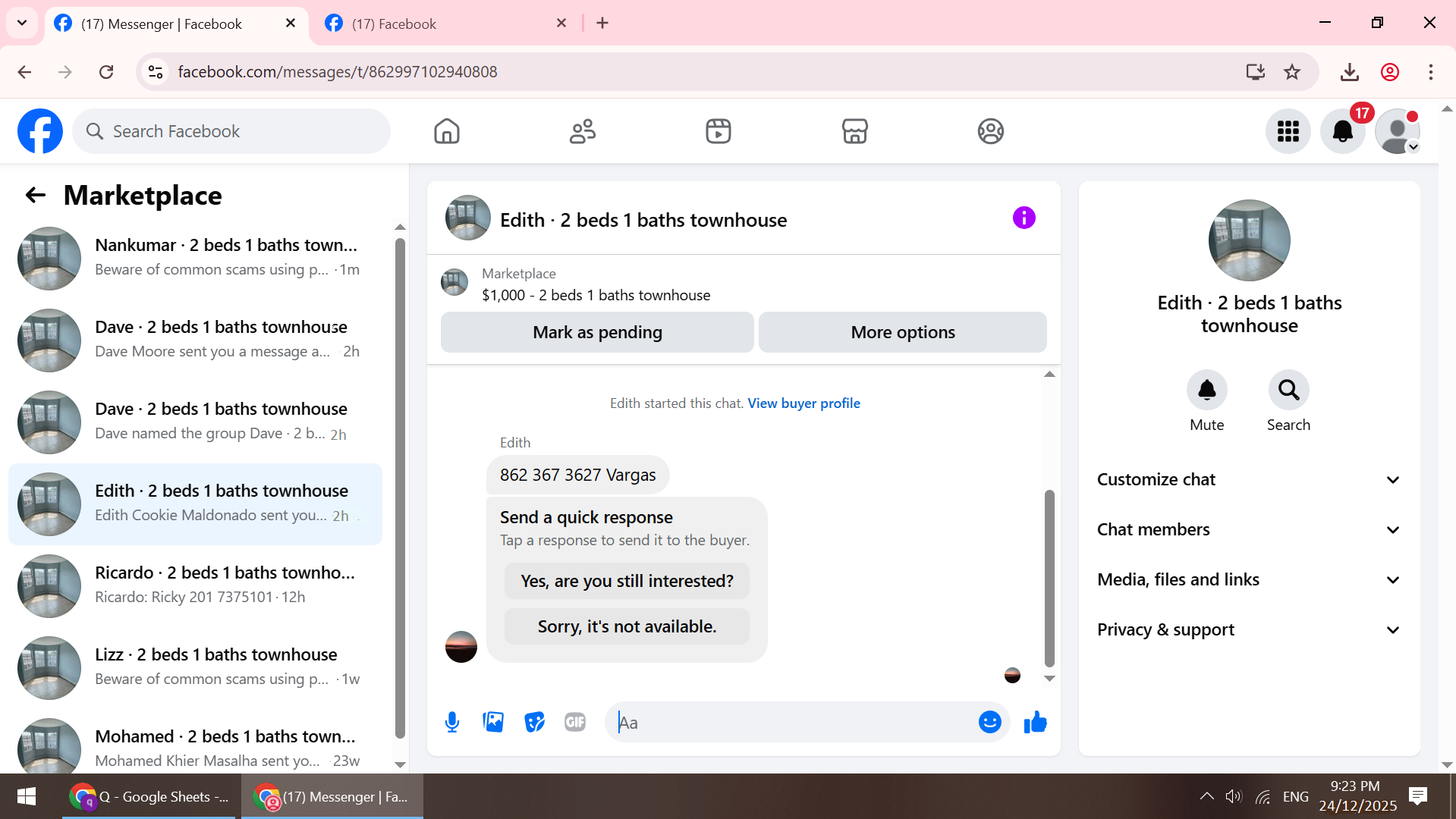The height and width of the screenshot is (819, 1456).
Task: Click the chat message scrollbar thumb
Action: 1049,578
